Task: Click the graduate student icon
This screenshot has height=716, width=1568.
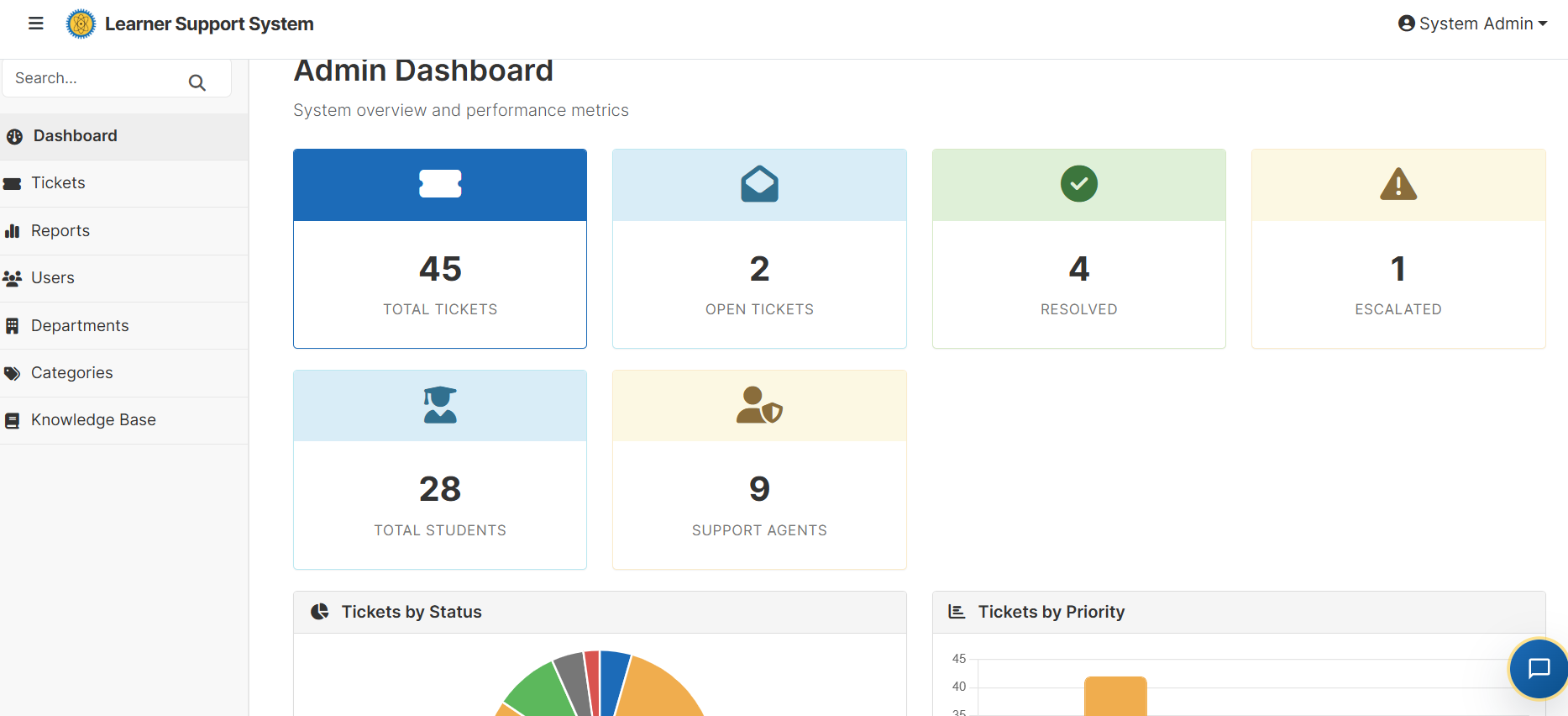Action: 440,405
